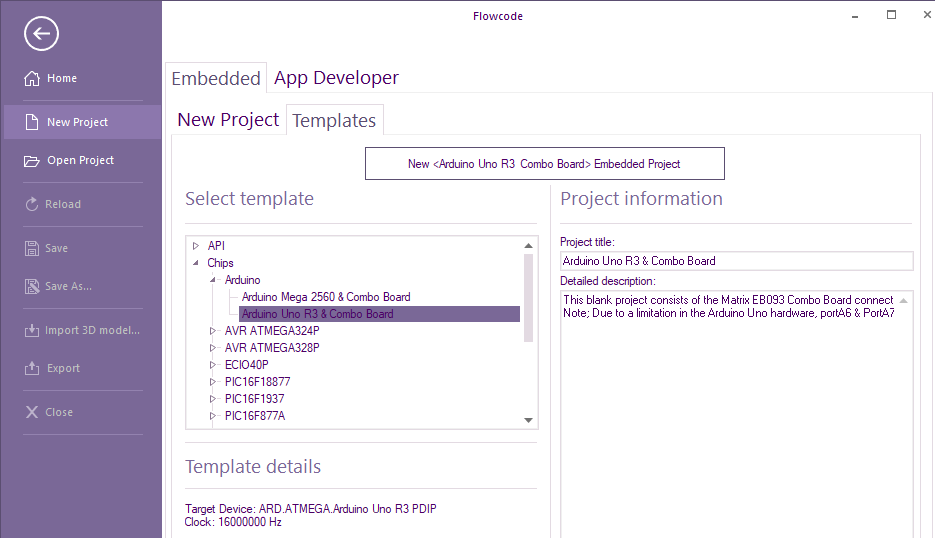Screen dimensions: 935x538
Task: Select Arduino Uno R3 & Combo Board template
Action: coord(379,314)
